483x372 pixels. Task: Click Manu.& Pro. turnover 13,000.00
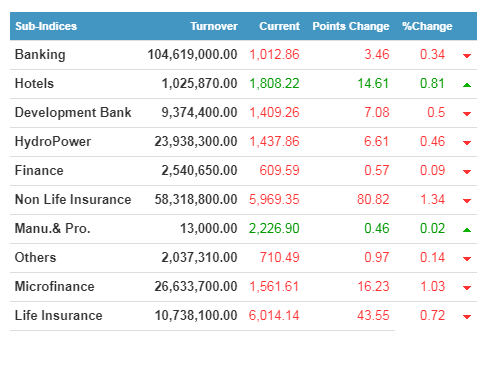(x=209, y=229)
